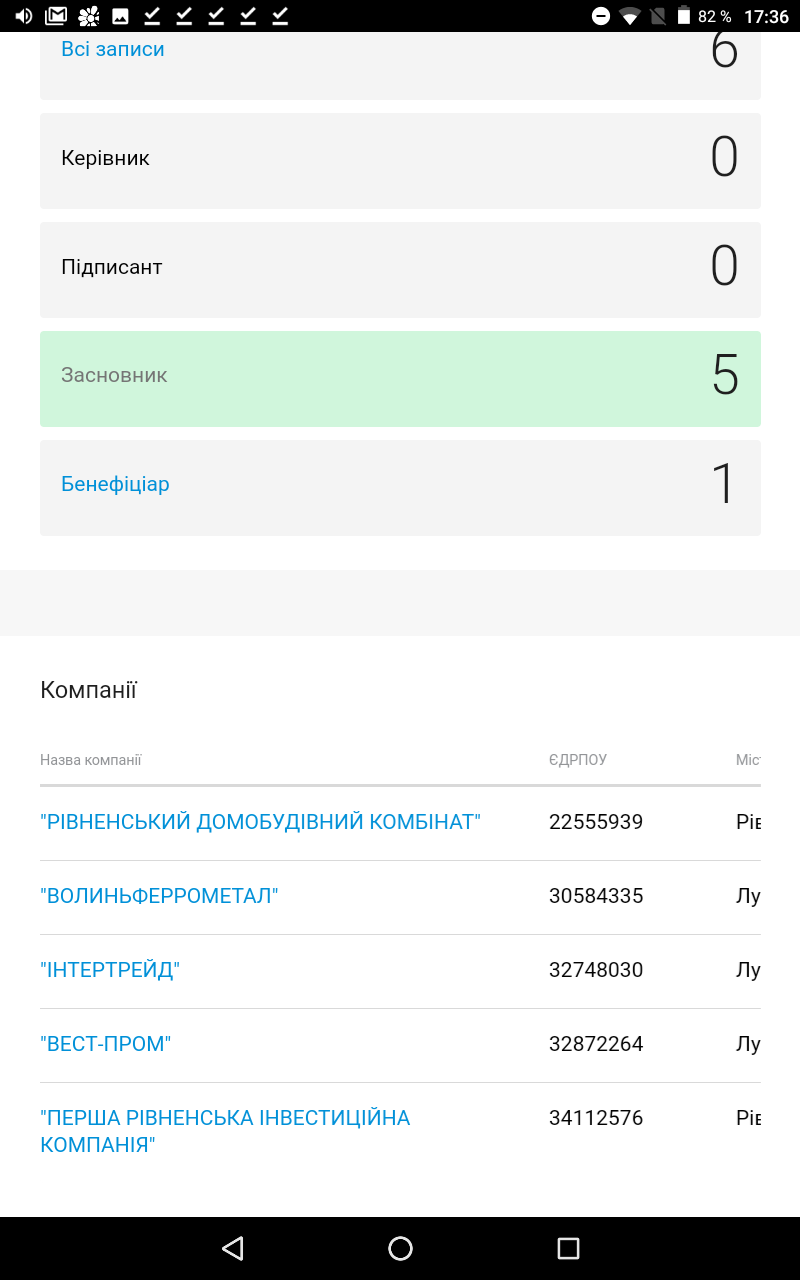The width and height of the screenshot is (800, 1280).
Task: Open "ПЕРША РІВНЕНСЬКА ІНВЕСТИЦІЙНА КОМПАНІЯ" link
Action: click(x=225, y=1130)
